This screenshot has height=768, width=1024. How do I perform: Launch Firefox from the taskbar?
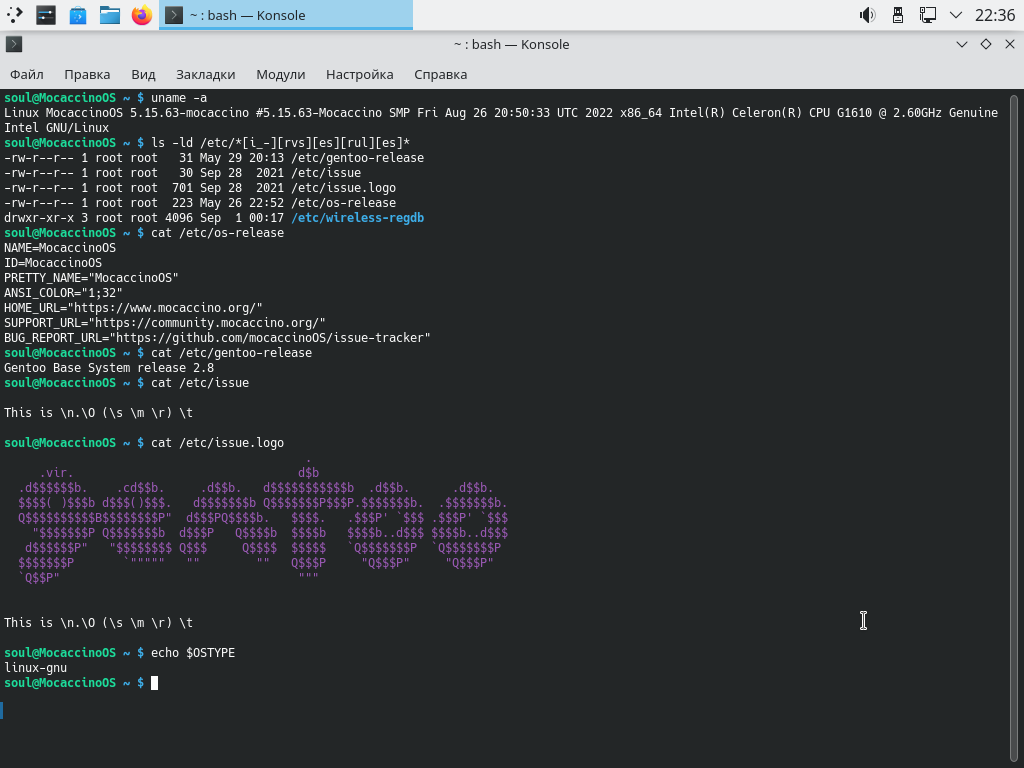click(142, 14)
